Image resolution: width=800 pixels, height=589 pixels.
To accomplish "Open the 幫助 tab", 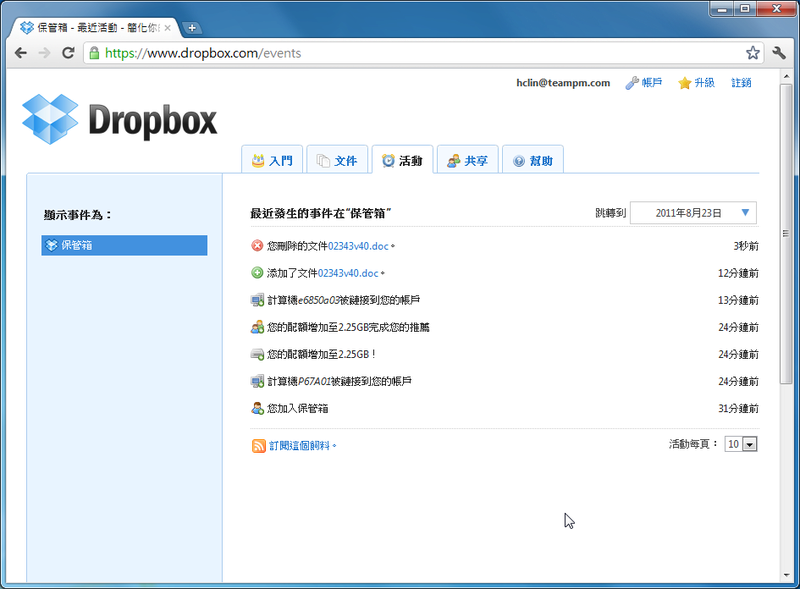I will 533,160.
